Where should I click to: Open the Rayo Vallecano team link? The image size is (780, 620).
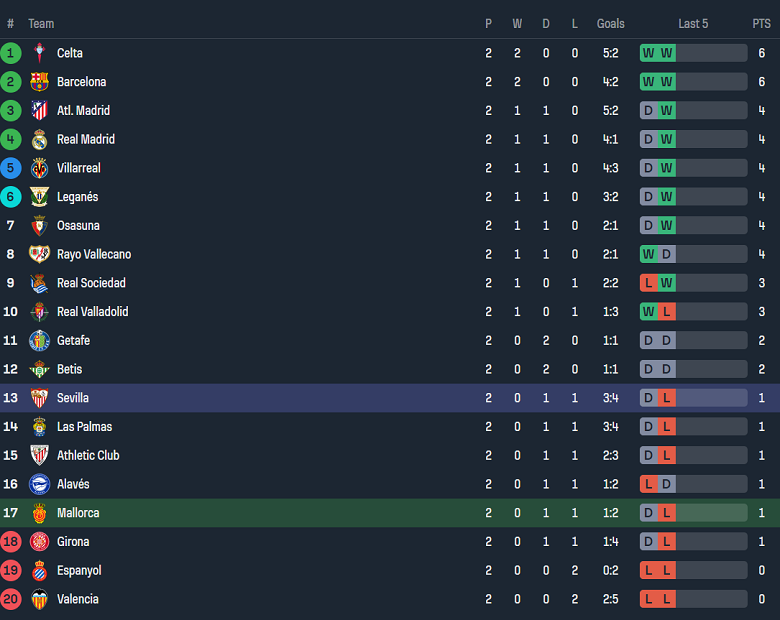click(93, 254)
